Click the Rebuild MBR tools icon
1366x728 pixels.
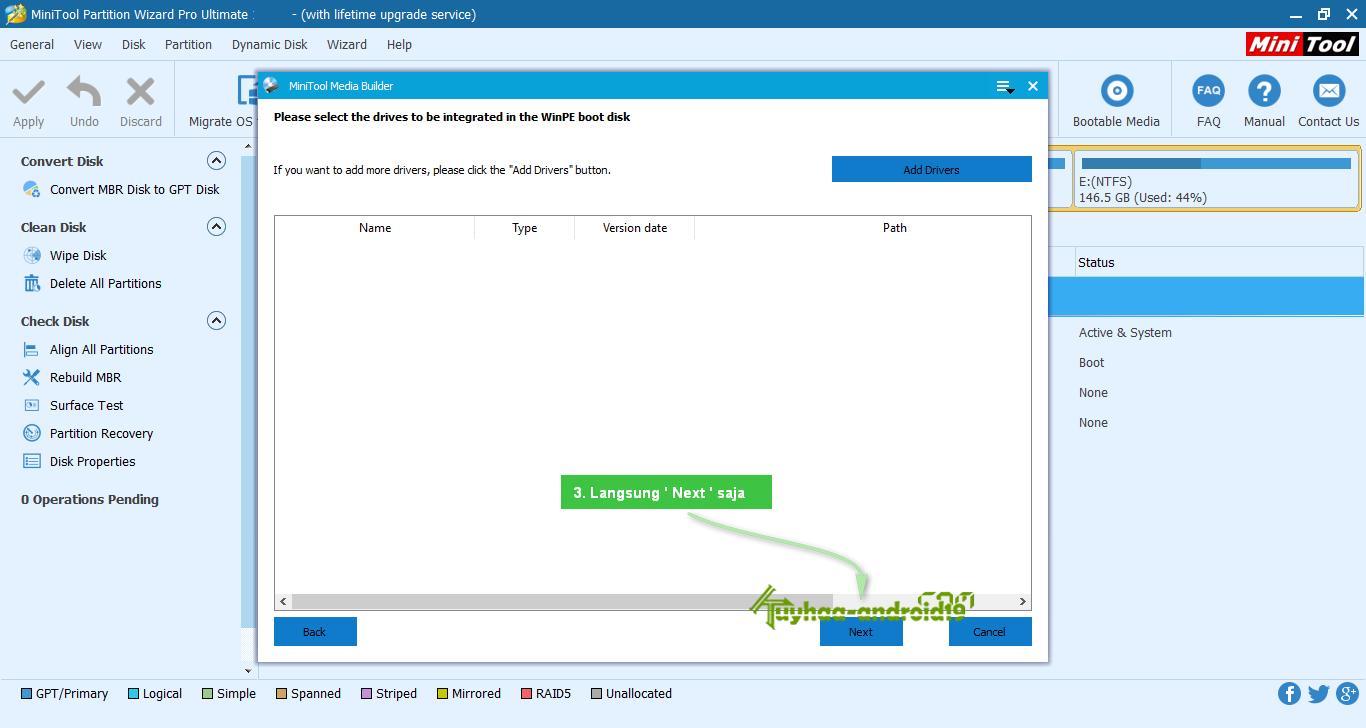[x=31, y=377]
